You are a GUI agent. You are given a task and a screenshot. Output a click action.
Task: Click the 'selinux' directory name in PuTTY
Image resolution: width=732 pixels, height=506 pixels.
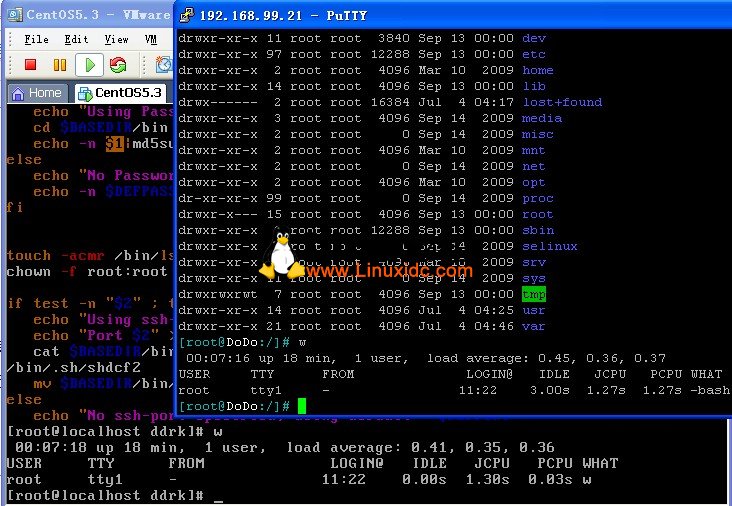[550, 246]
